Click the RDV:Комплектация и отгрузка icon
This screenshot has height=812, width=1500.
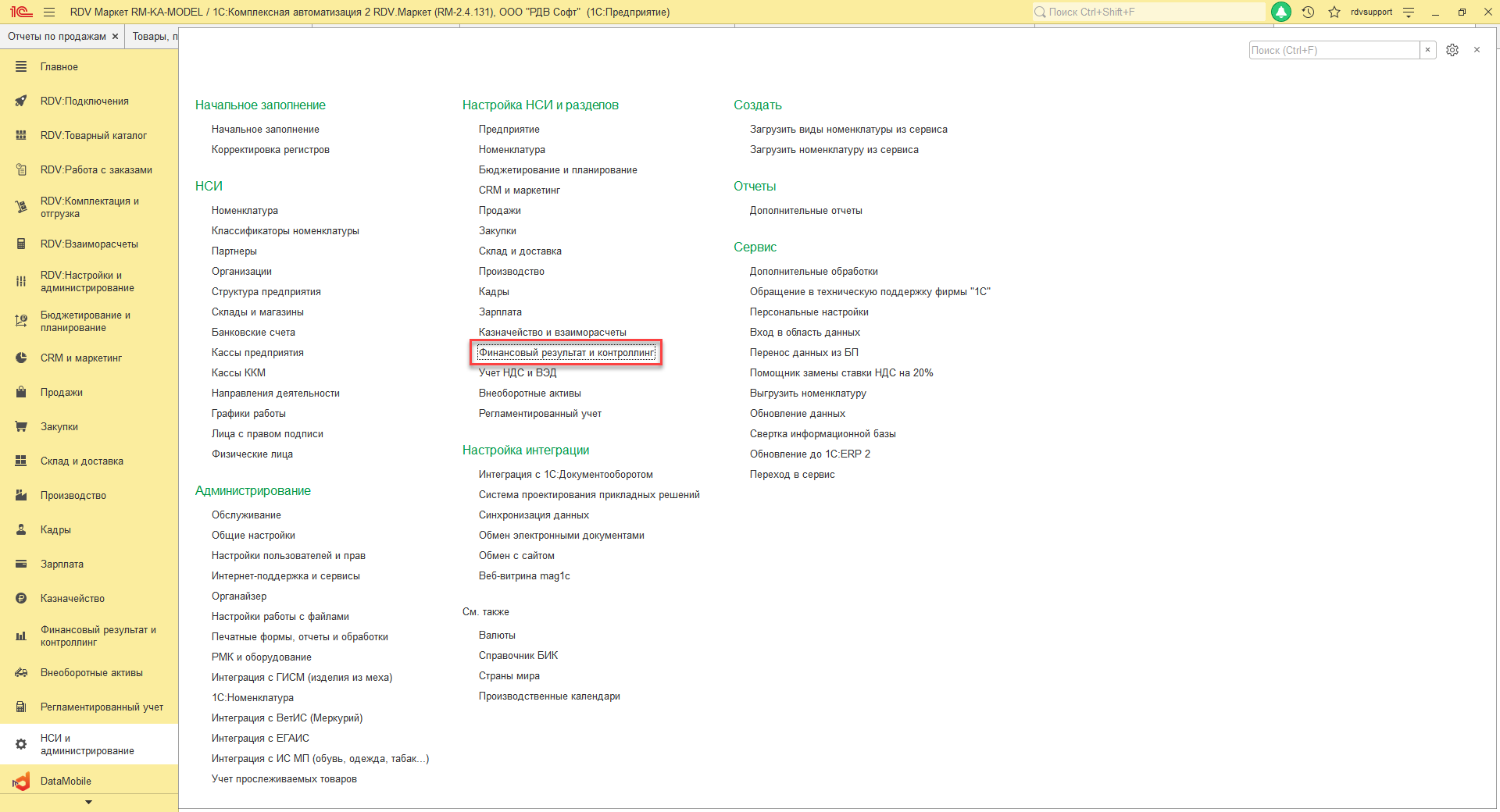tap(21, 207)
